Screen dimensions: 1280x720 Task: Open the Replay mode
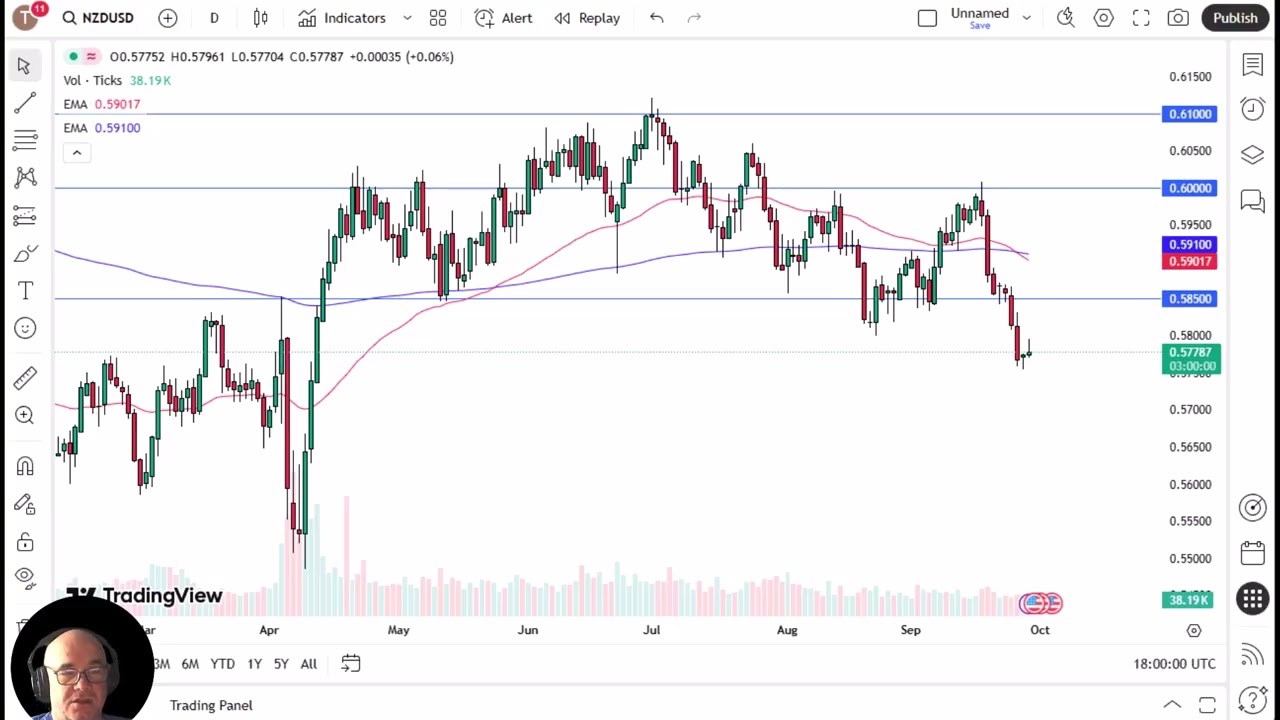(x=588, y=18)
